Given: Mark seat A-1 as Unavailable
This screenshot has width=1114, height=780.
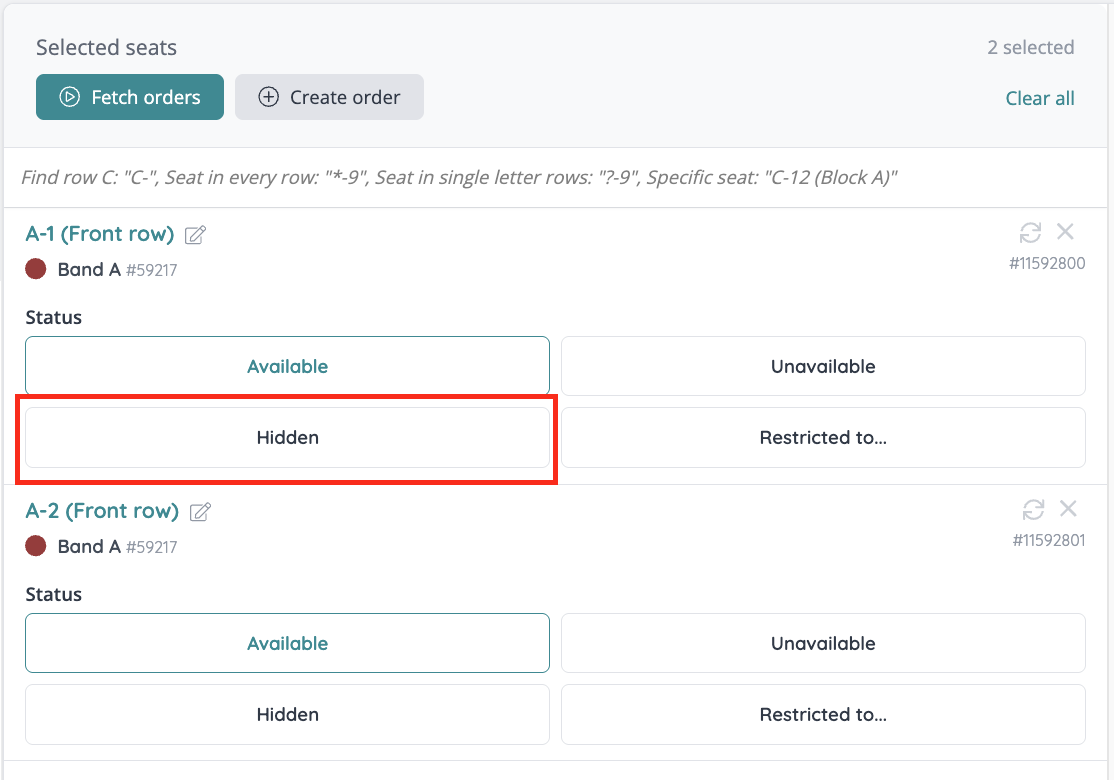Looking at the screenshot, I should [x=823, y=366].
